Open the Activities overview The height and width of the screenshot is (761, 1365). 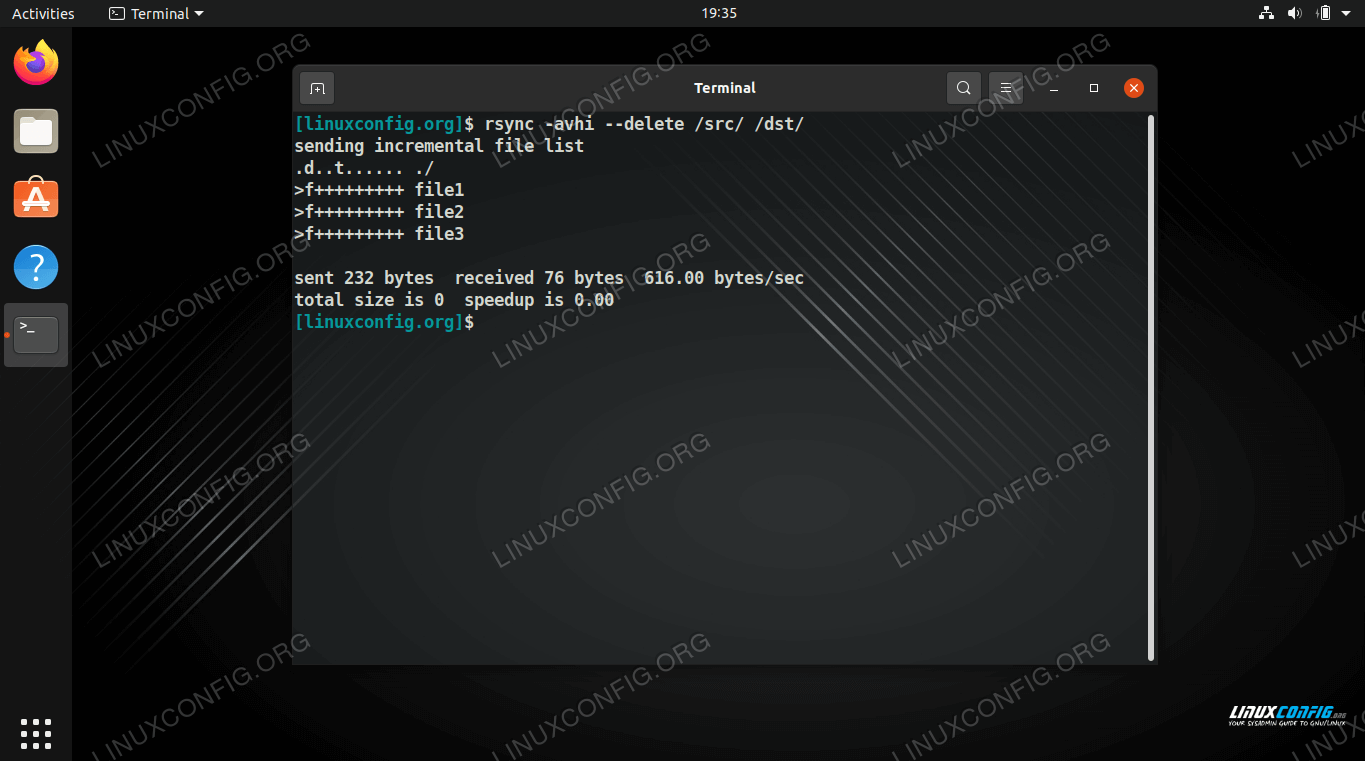pos(43,13)
